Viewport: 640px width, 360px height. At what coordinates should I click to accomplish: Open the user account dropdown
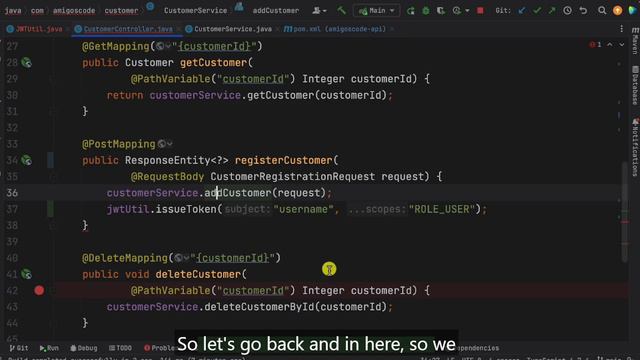(x=319, y=11)
